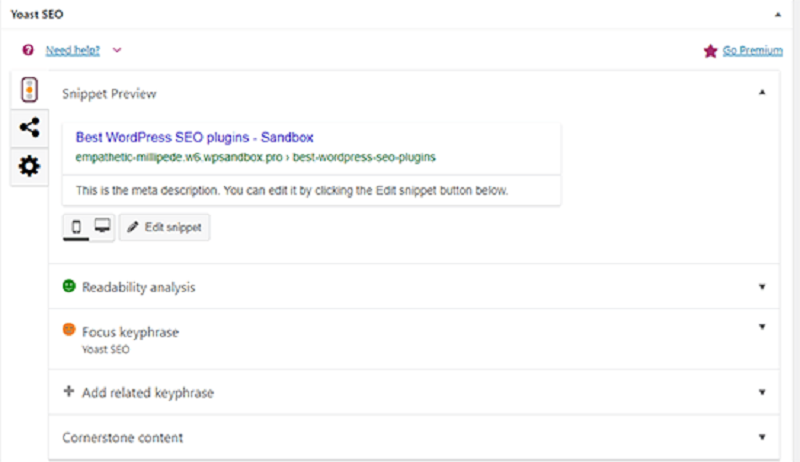Click the green readability smiley icon

(69, 287)
